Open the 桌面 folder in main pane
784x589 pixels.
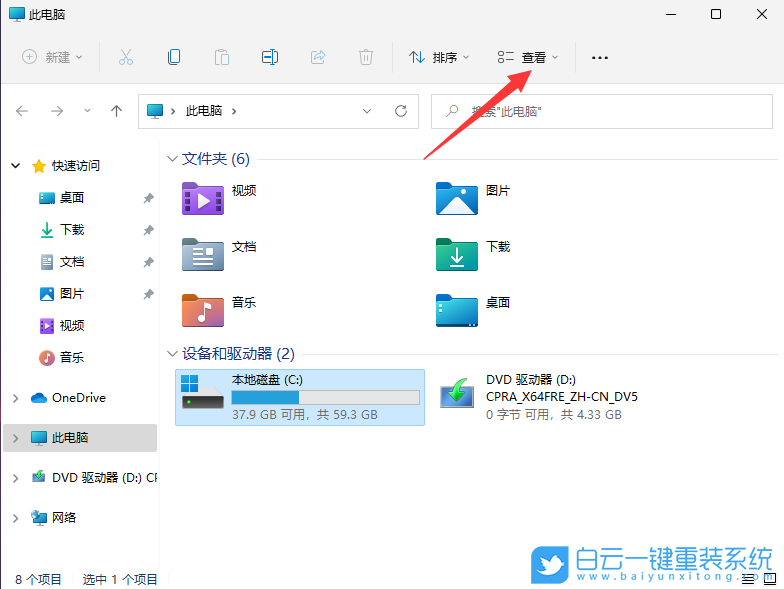click(x=456, y=310)
